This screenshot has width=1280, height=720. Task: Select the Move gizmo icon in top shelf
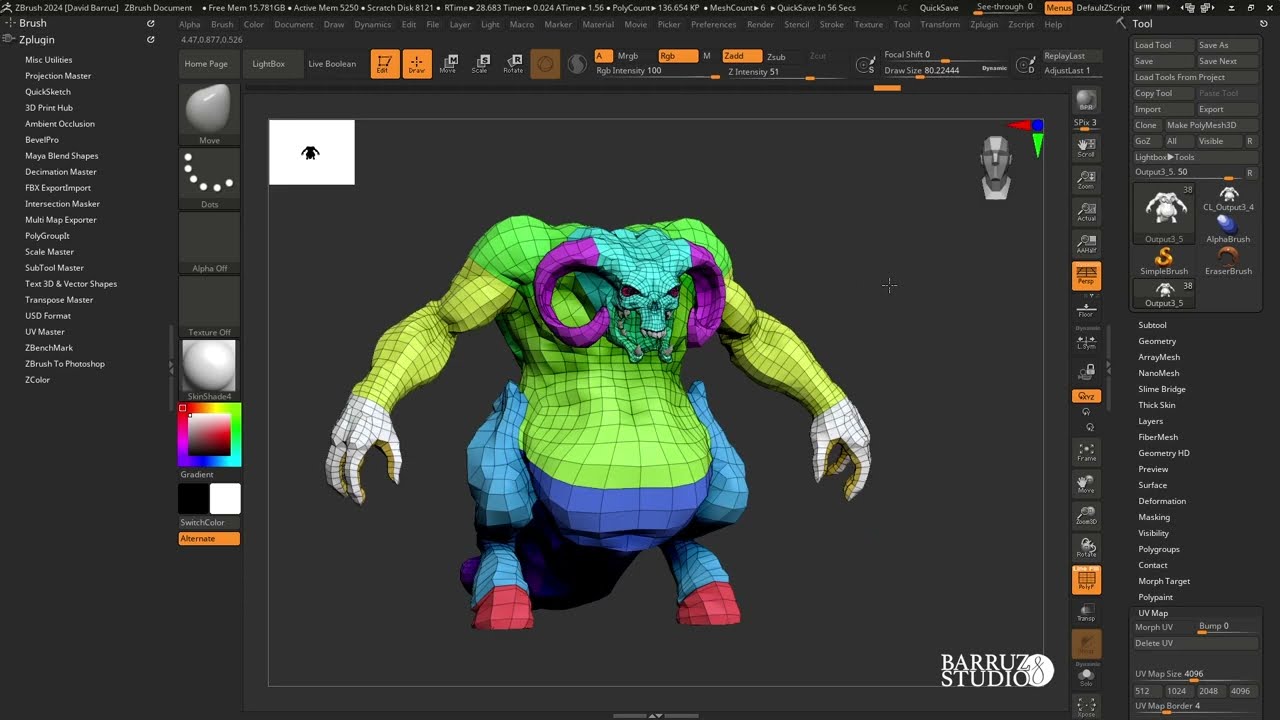[448, 64]
